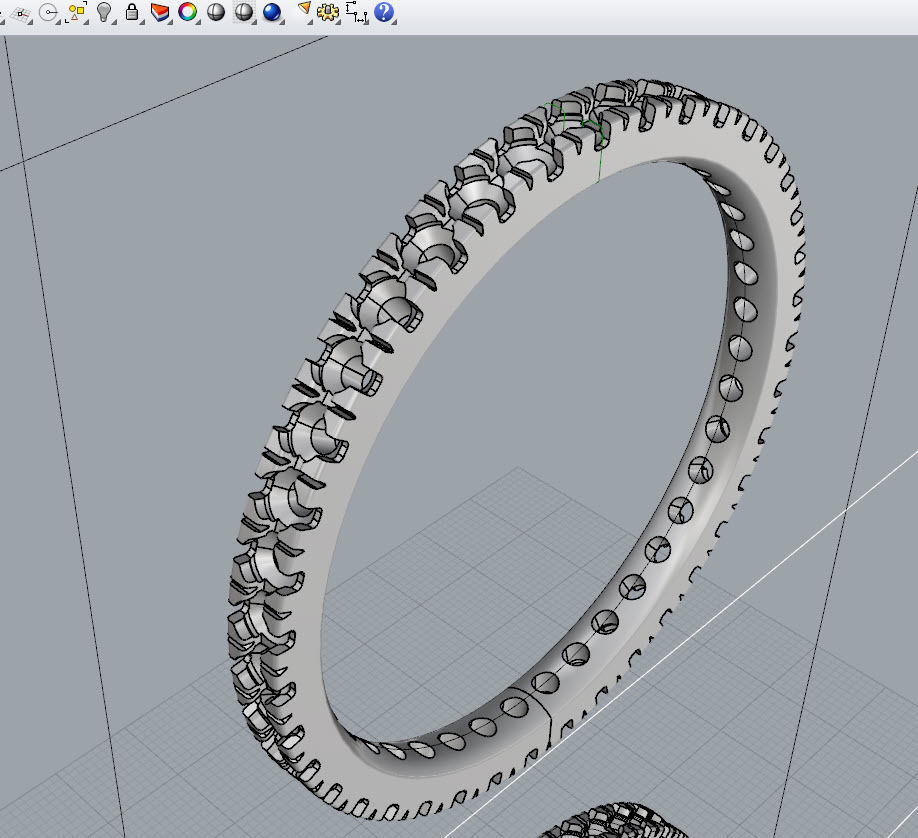This screenshot has width=918, height=838.
Task: Expand the gear options flyout arrow
Action: (x=338, y=22)
